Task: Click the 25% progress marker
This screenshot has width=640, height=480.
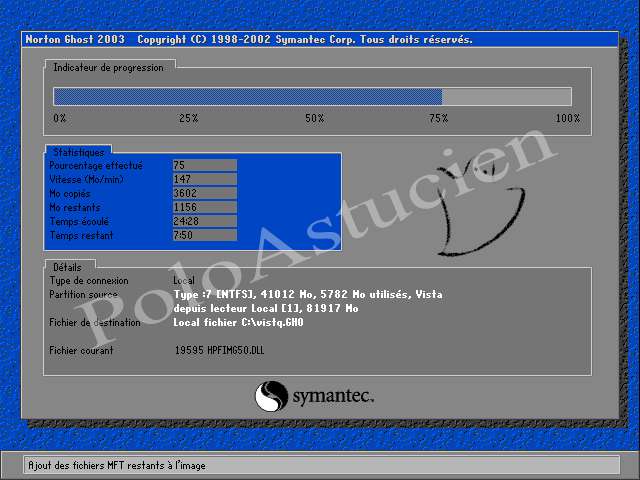Action: 189,118
